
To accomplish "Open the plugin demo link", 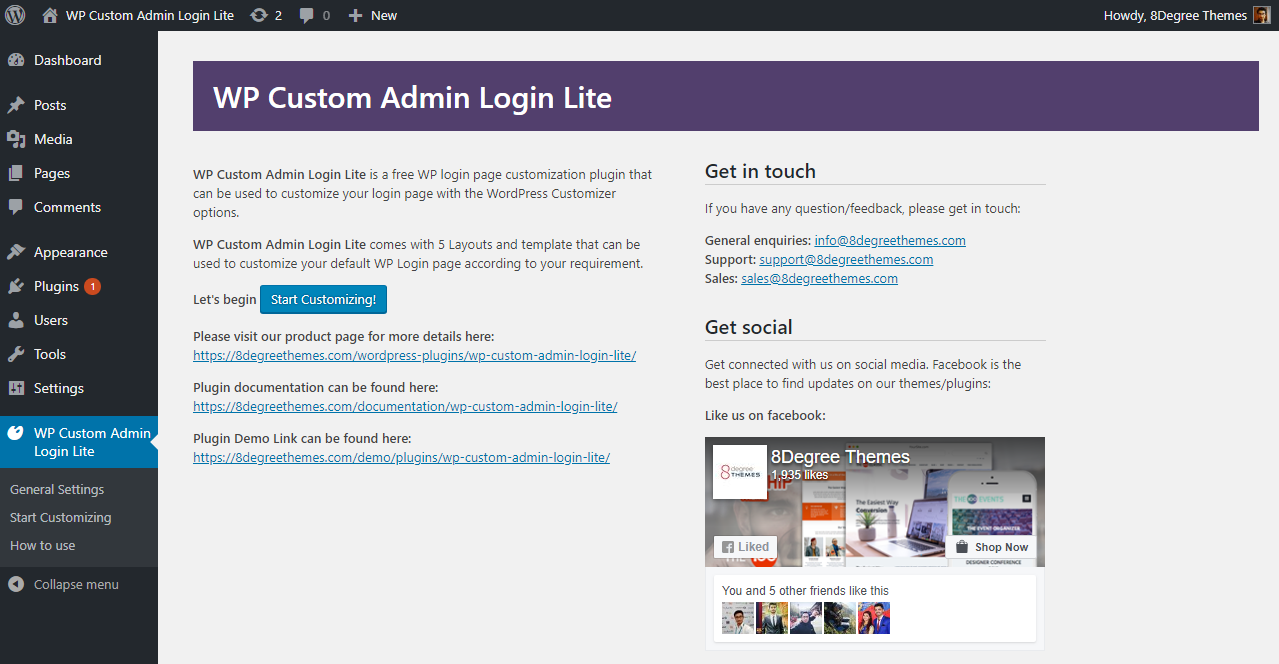I will pos(401,457).
